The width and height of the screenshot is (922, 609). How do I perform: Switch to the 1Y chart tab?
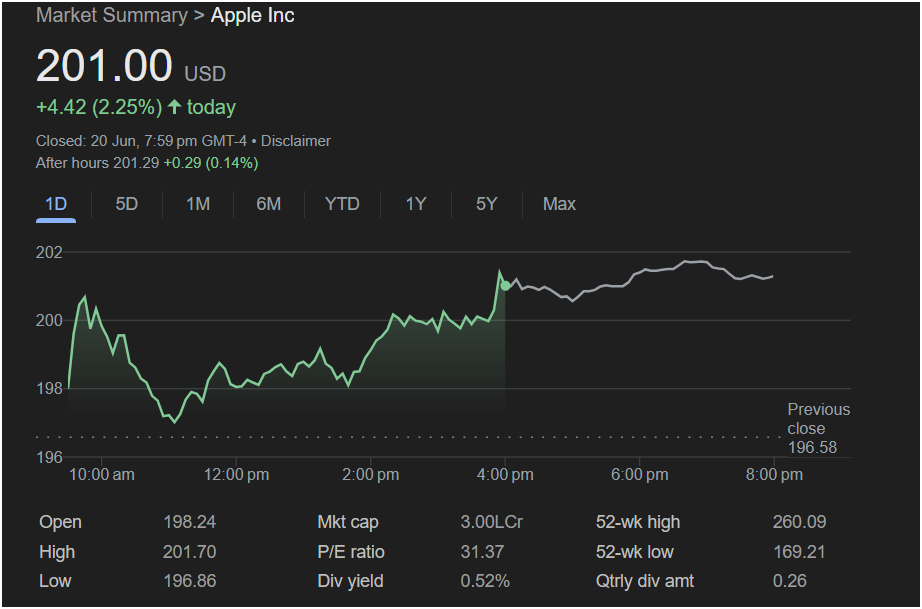tap(415, 204)
